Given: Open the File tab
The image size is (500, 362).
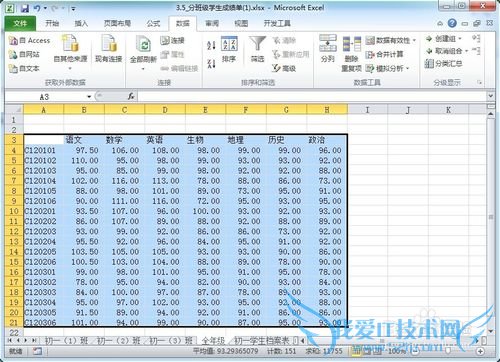Looking at the screenshot, I should click(20, 23).
